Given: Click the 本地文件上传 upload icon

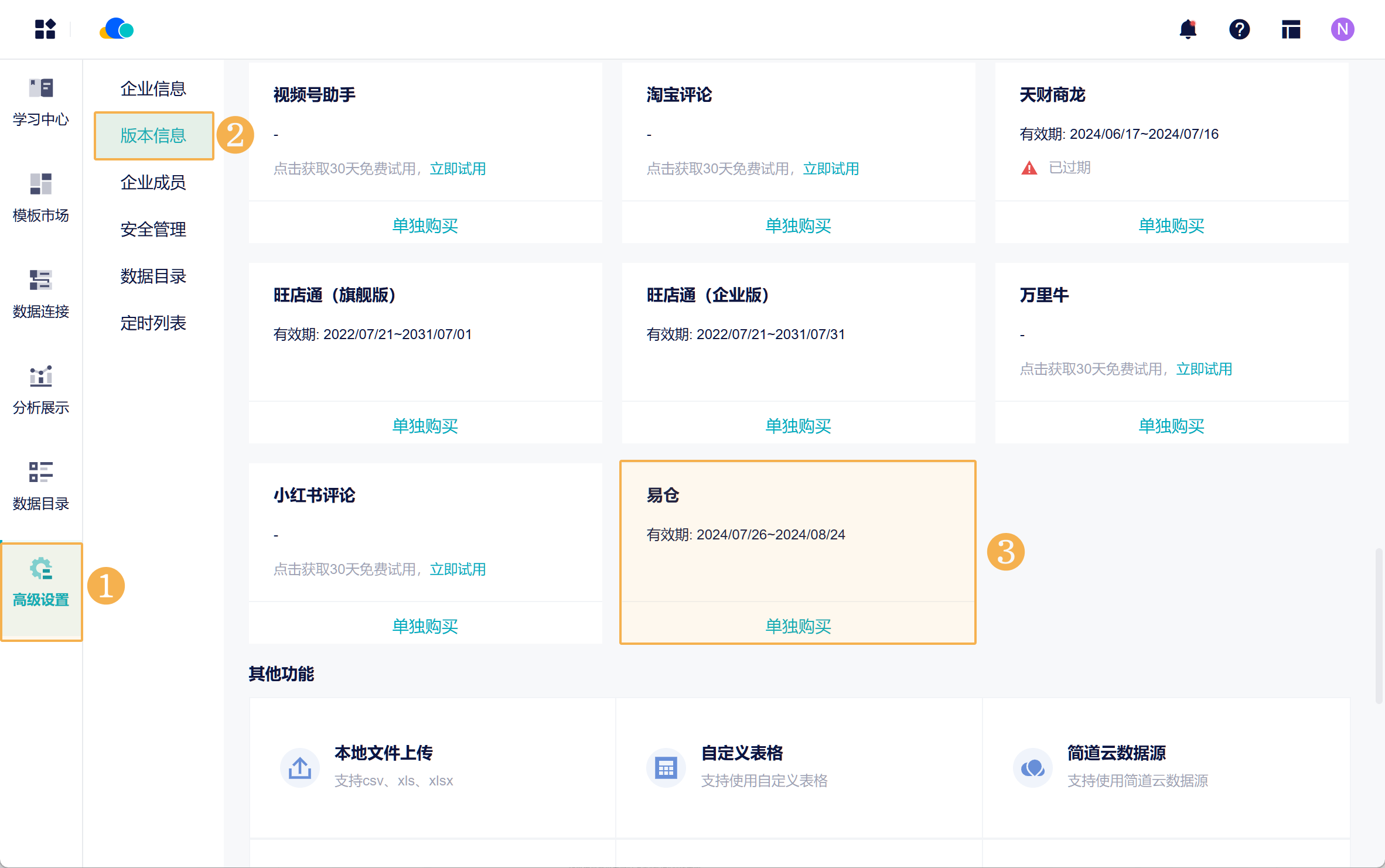Looking at the screenshot, I should pos(300,767).
